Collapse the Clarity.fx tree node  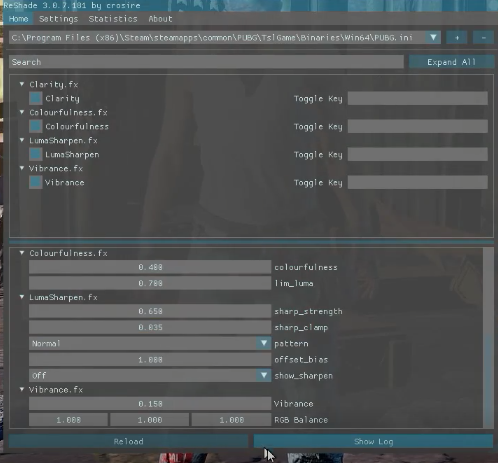coord(22,84)
